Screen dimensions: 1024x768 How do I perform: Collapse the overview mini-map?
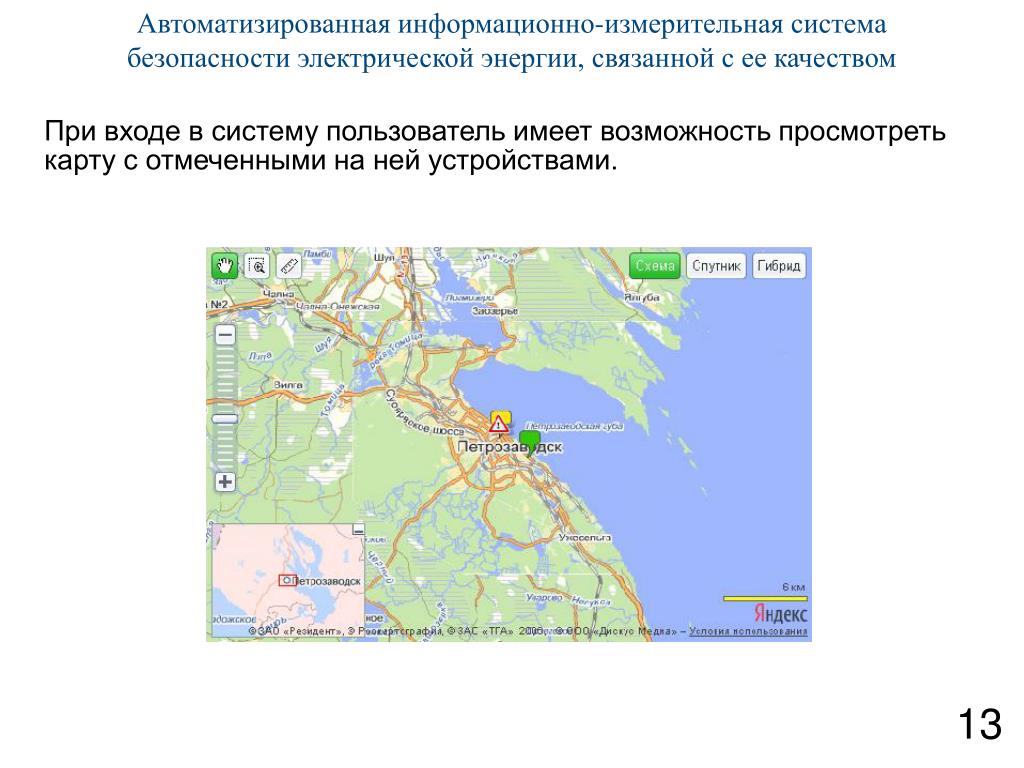[358, 530]
